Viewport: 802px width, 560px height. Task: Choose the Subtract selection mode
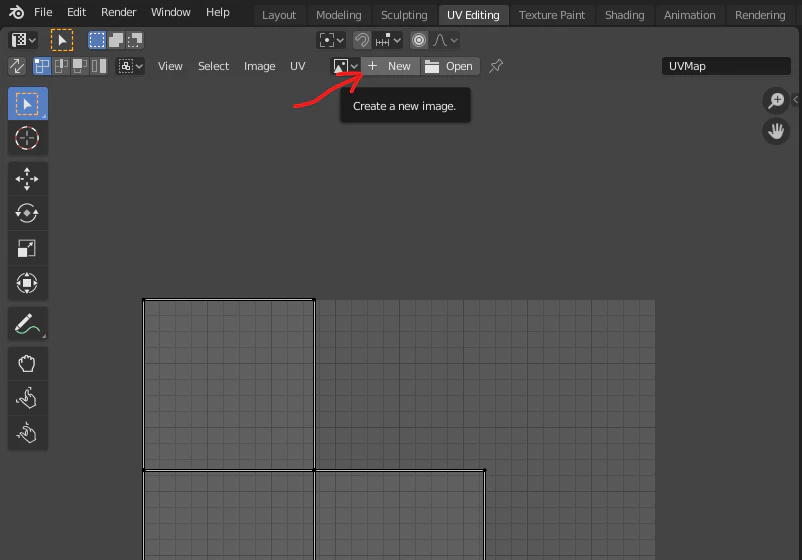[135, 40]
